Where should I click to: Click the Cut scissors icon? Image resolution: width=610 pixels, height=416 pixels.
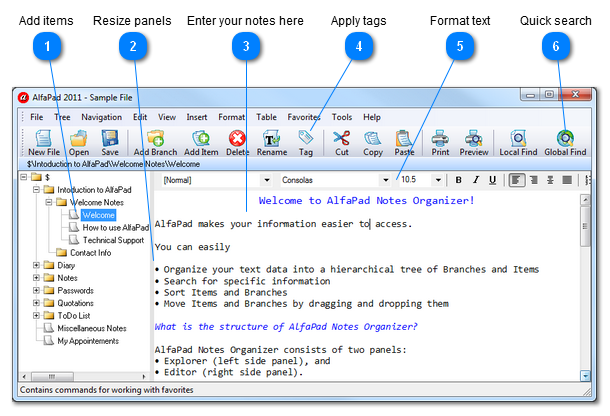342,138
